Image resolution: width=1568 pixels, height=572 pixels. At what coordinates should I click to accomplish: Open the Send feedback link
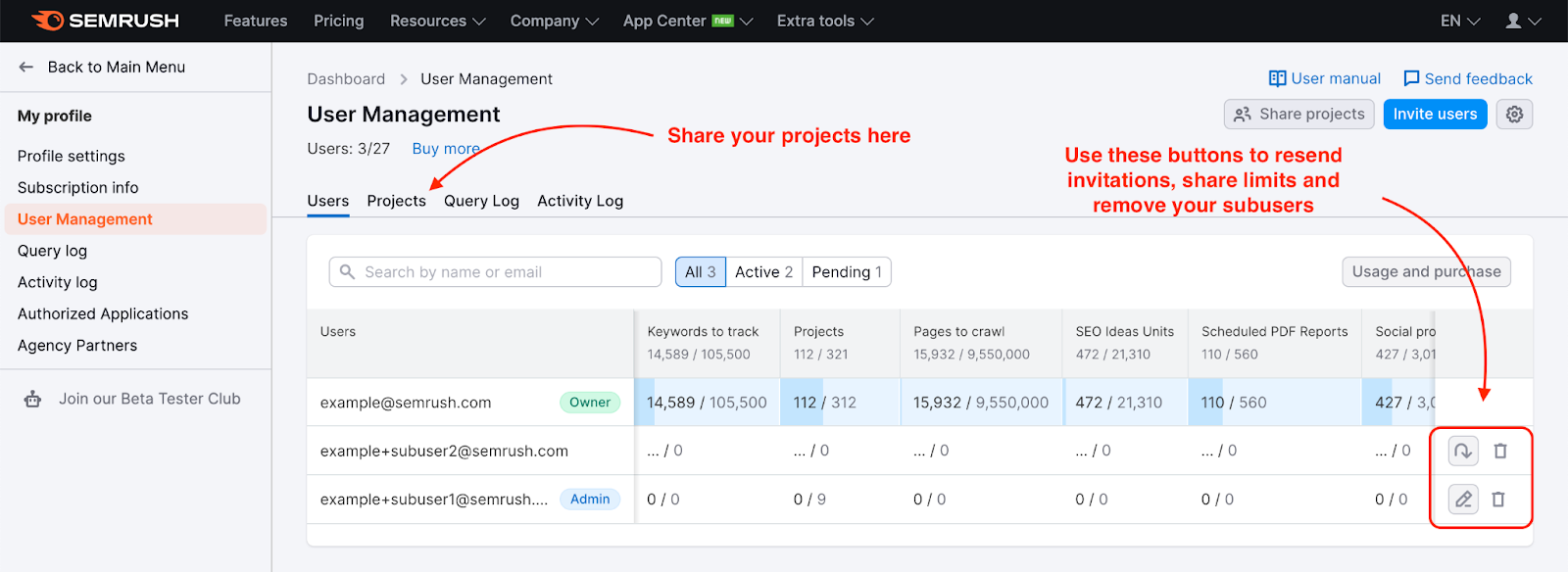pos(1468,78)
